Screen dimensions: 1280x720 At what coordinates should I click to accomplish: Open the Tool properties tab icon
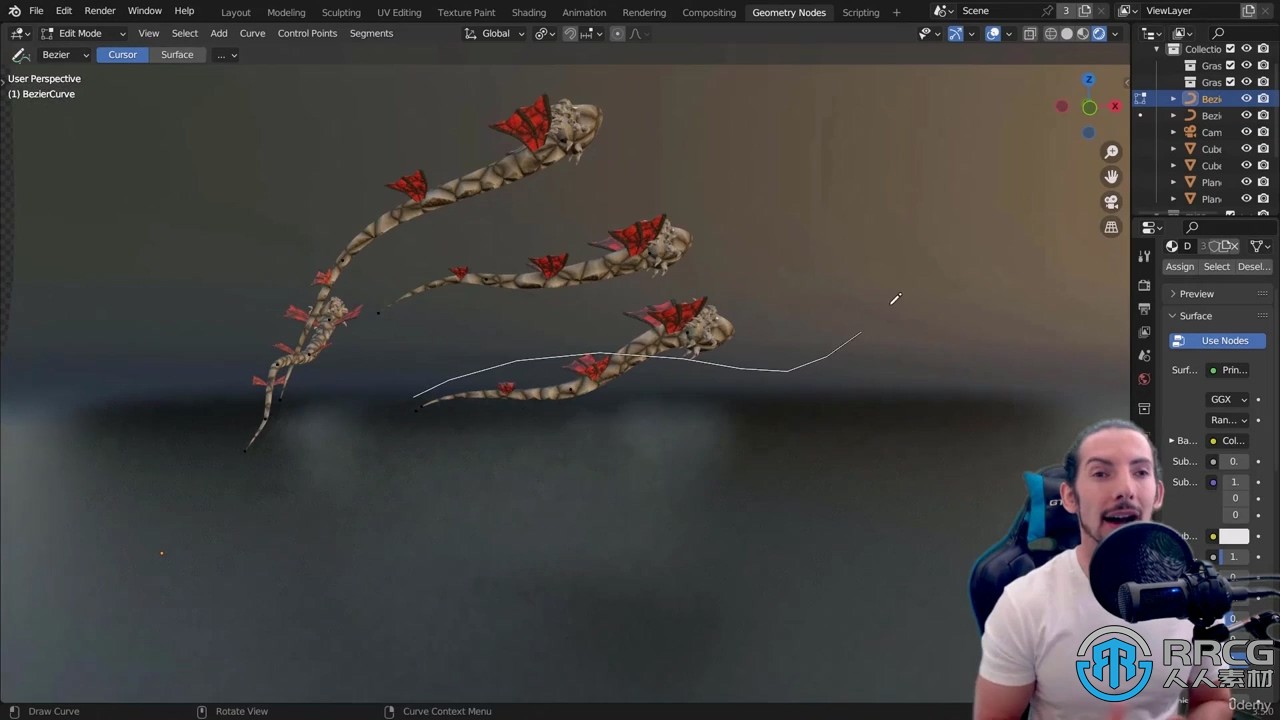(1144, 257)
